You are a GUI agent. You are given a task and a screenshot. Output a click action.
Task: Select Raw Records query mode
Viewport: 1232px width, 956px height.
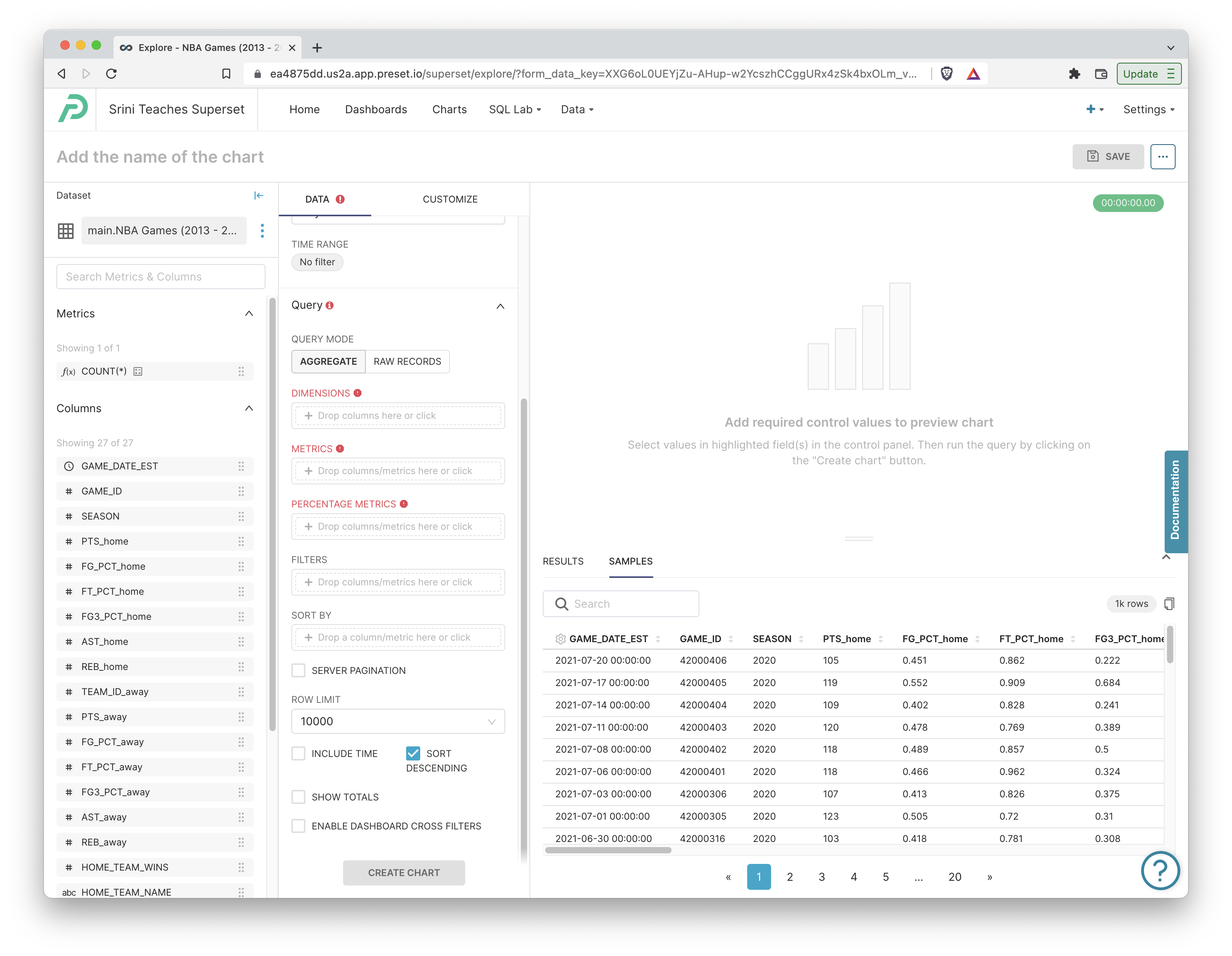point(407,361)
